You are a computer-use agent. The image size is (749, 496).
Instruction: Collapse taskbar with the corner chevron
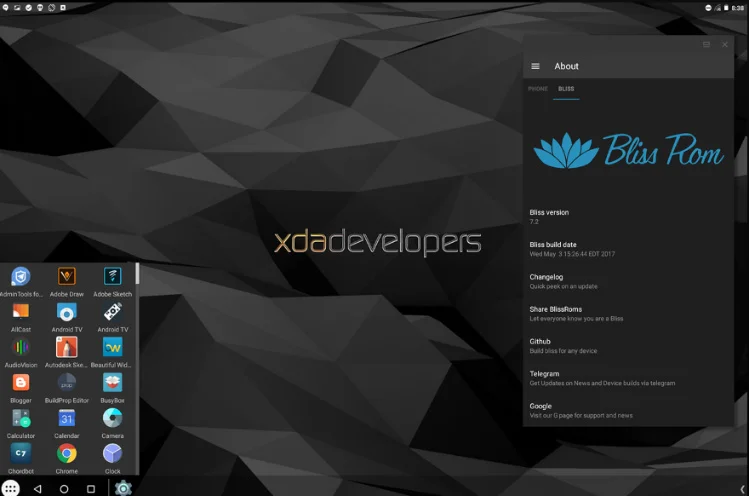[742, 489]
